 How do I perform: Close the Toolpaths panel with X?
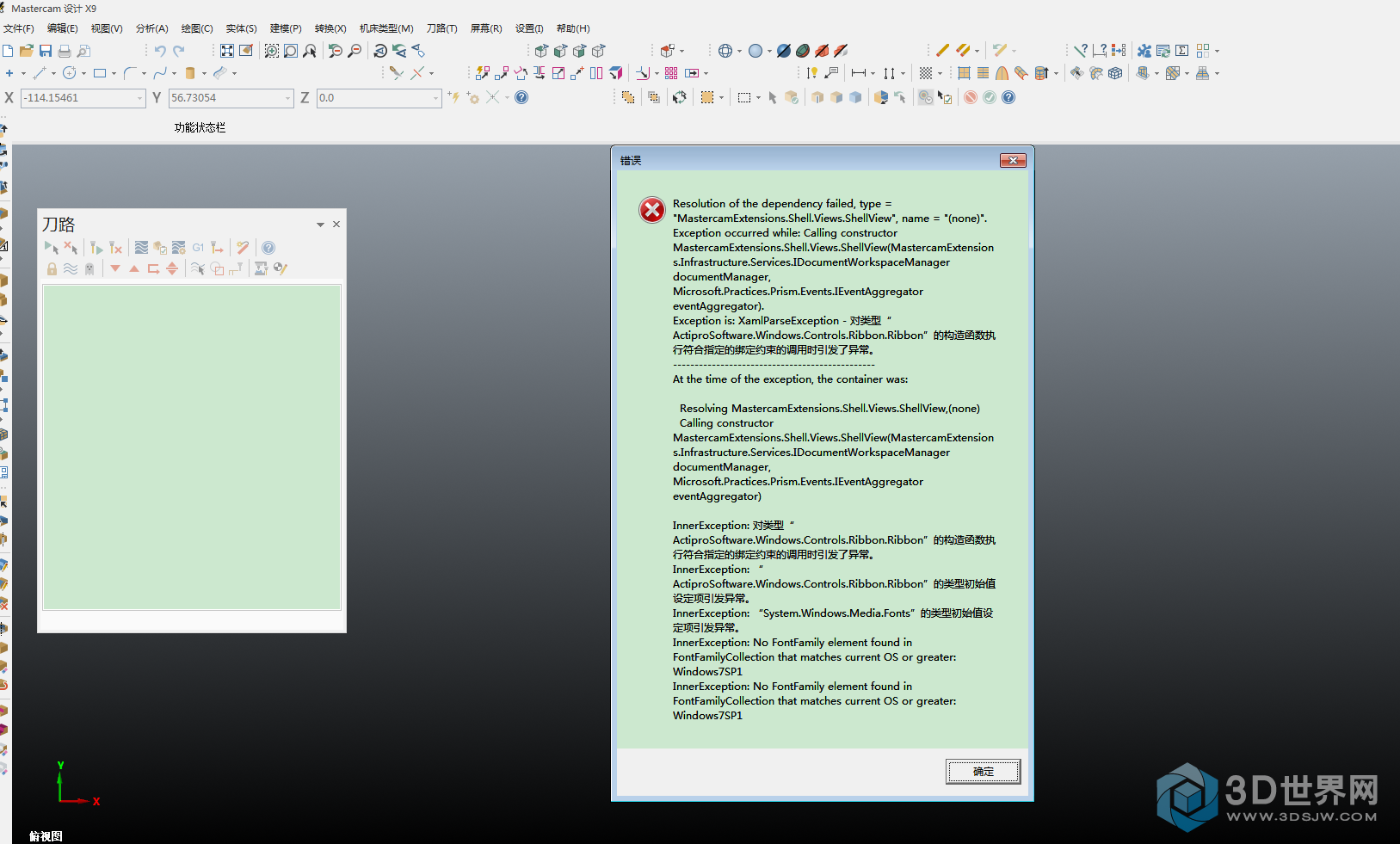[x=336, y=225]
